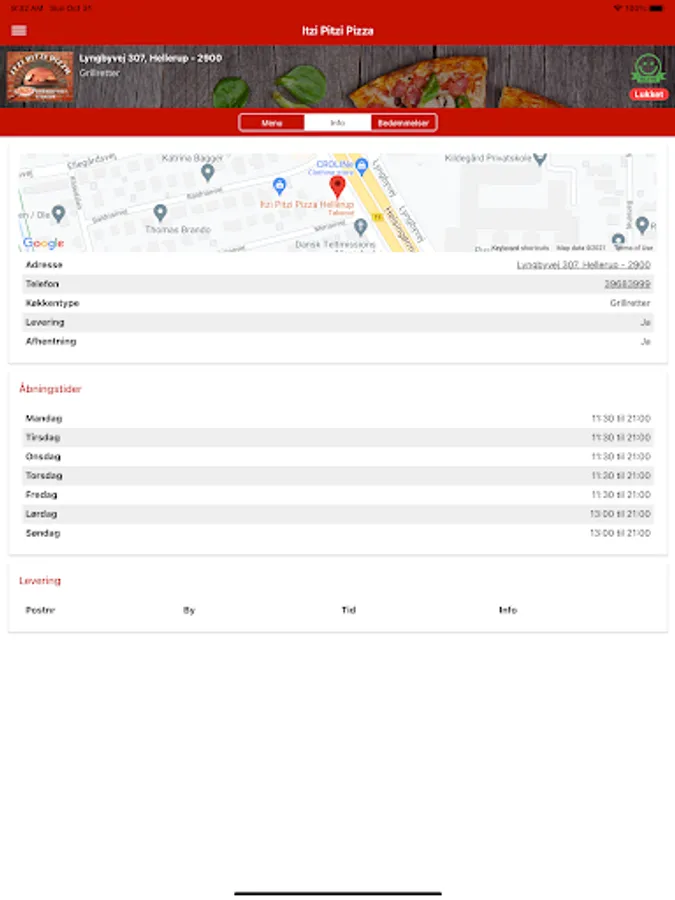Click the Lukket status badge
This screenshot has width=675, height=900.
649,94
